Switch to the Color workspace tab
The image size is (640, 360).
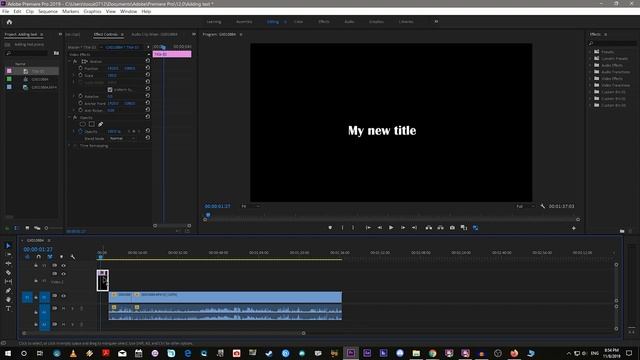pos(298,22)
